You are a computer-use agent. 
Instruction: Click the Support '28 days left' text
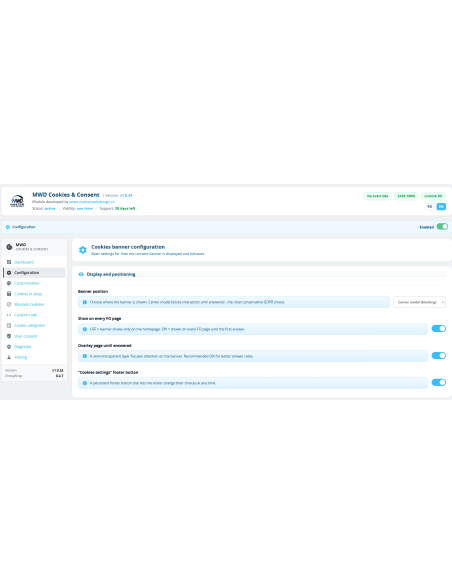coord(125,209)
